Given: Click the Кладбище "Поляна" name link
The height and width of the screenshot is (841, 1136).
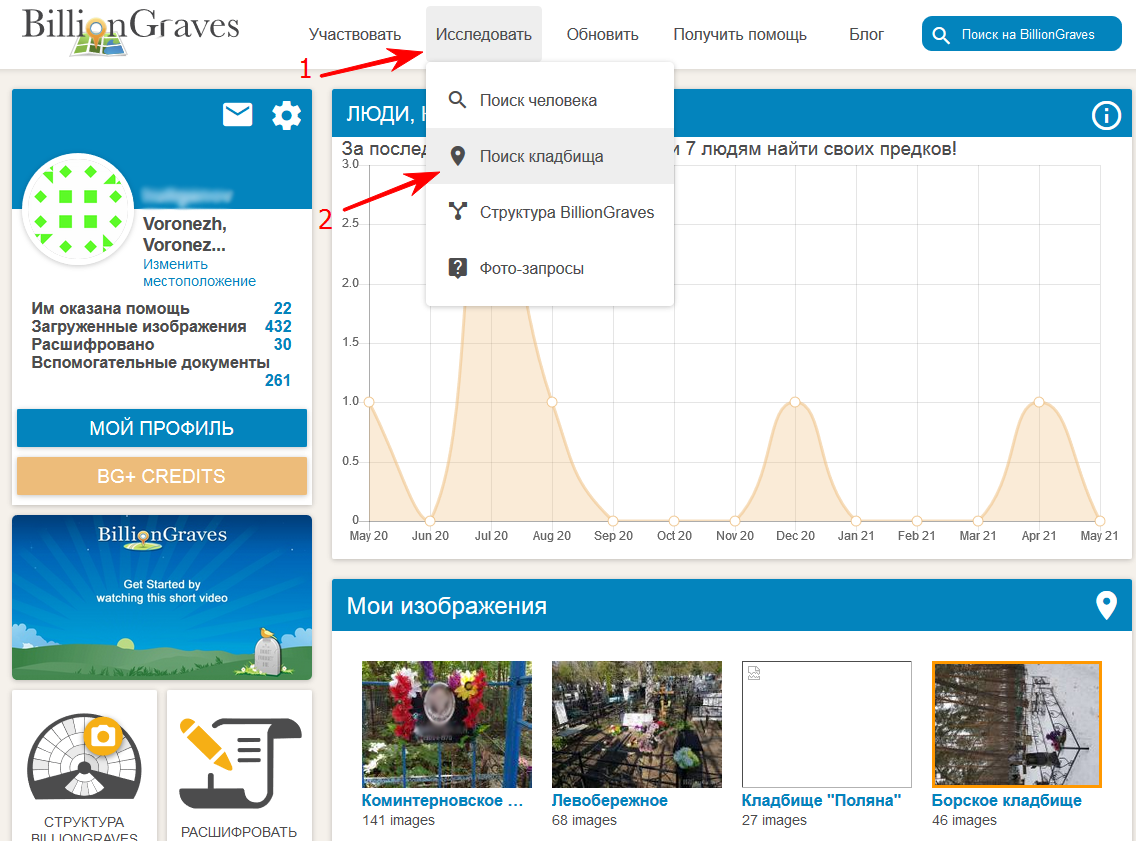Looking at the screenshot, I should pyautogui.click(x=821, y=800).
